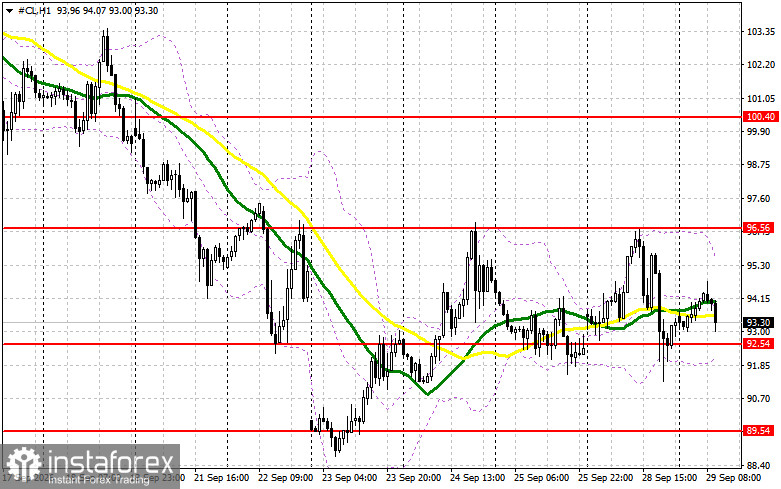Click the 29 Sep 08:00 time label
Screen dimensions: 781x489
(x=733, y=478)
